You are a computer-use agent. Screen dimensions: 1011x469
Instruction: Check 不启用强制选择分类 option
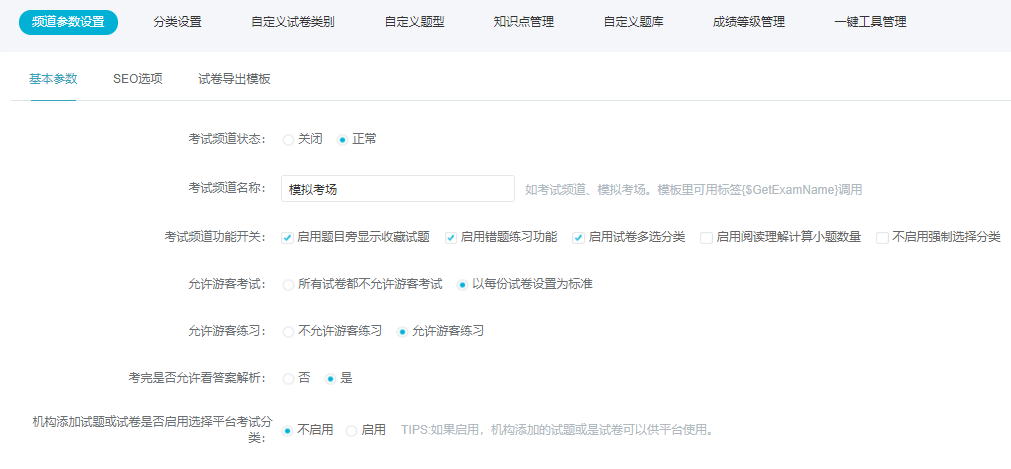pos(881,238)
